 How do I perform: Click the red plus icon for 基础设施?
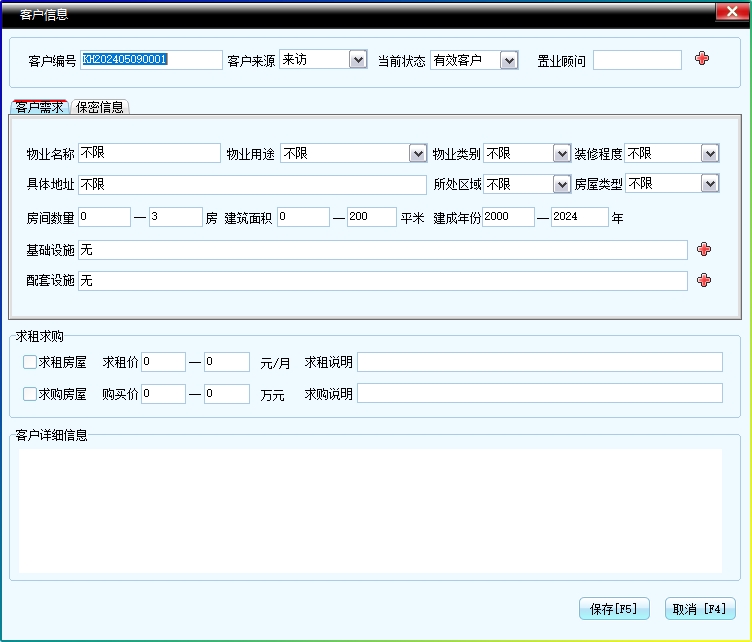point(704,249)
